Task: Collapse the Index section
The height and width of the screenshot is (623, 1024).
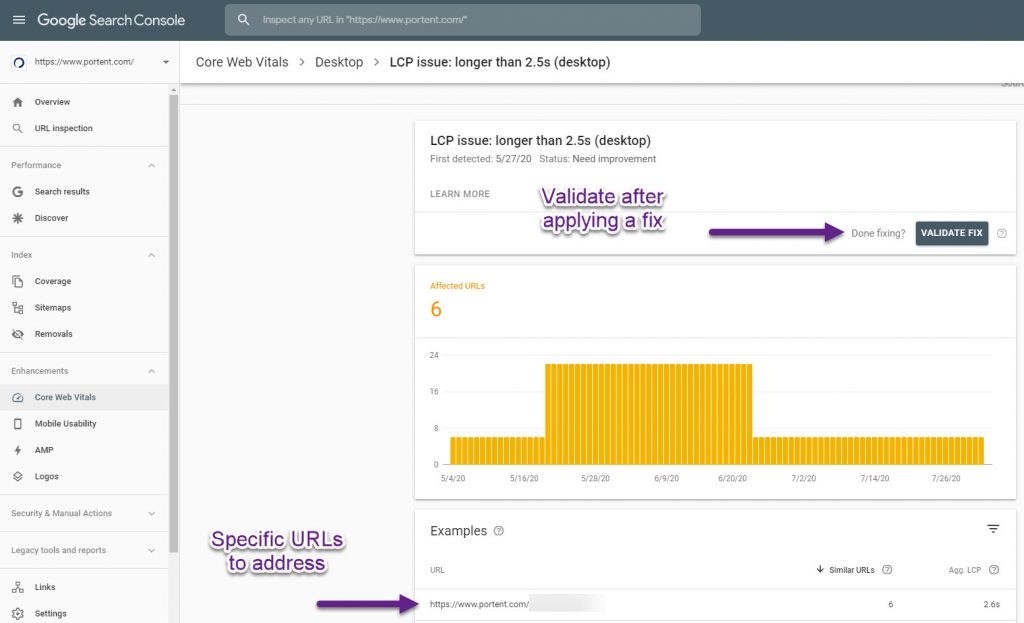Action: point(152,255)
